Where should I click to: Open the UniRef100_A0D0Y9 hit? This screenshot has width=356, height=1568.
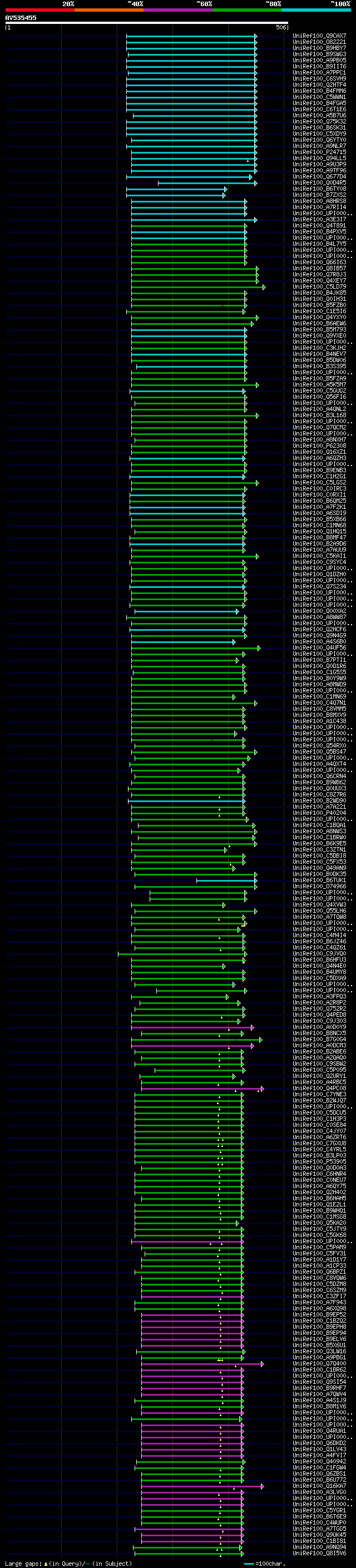(319, 1027)
